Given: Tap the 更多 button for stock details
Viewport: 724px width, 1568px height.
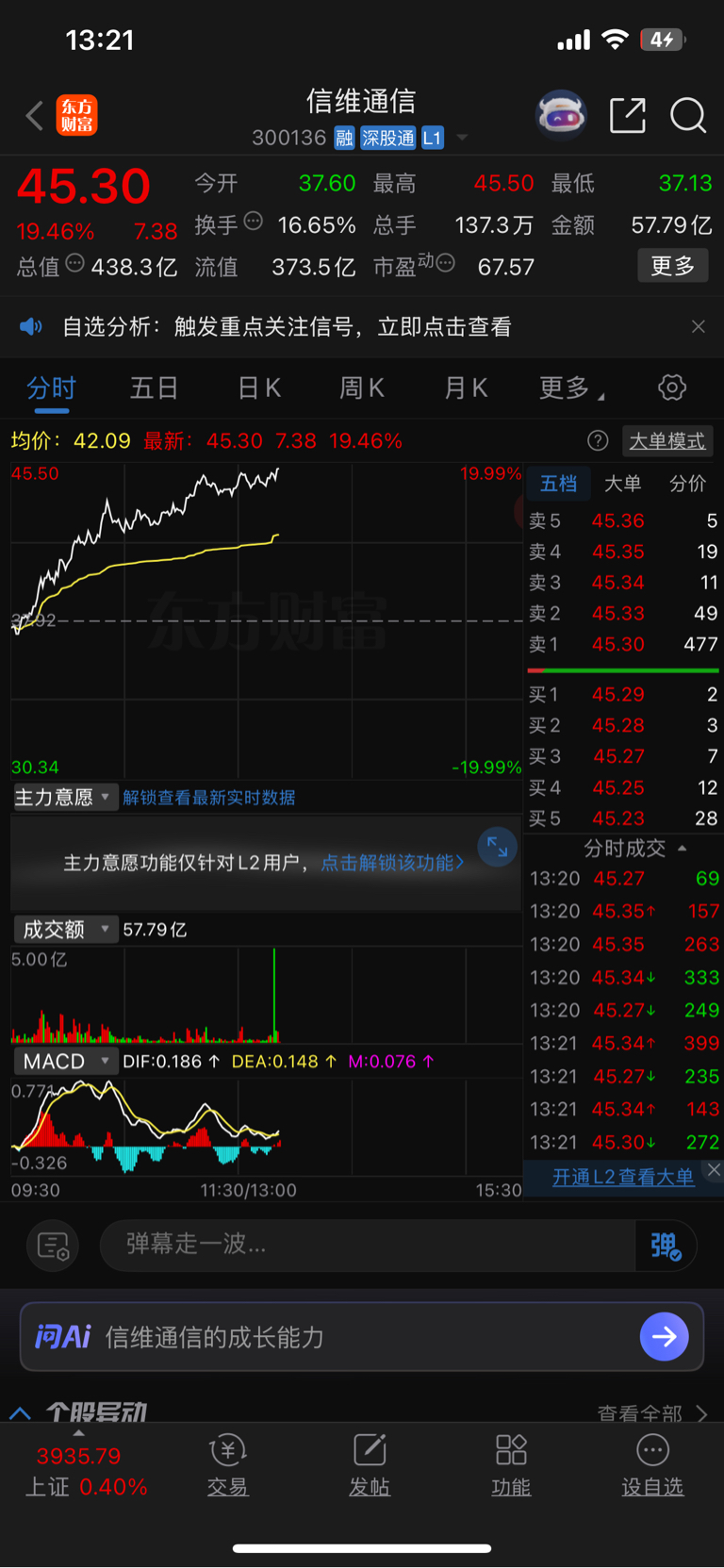Looking at the screenshot, I should (673, 266).
